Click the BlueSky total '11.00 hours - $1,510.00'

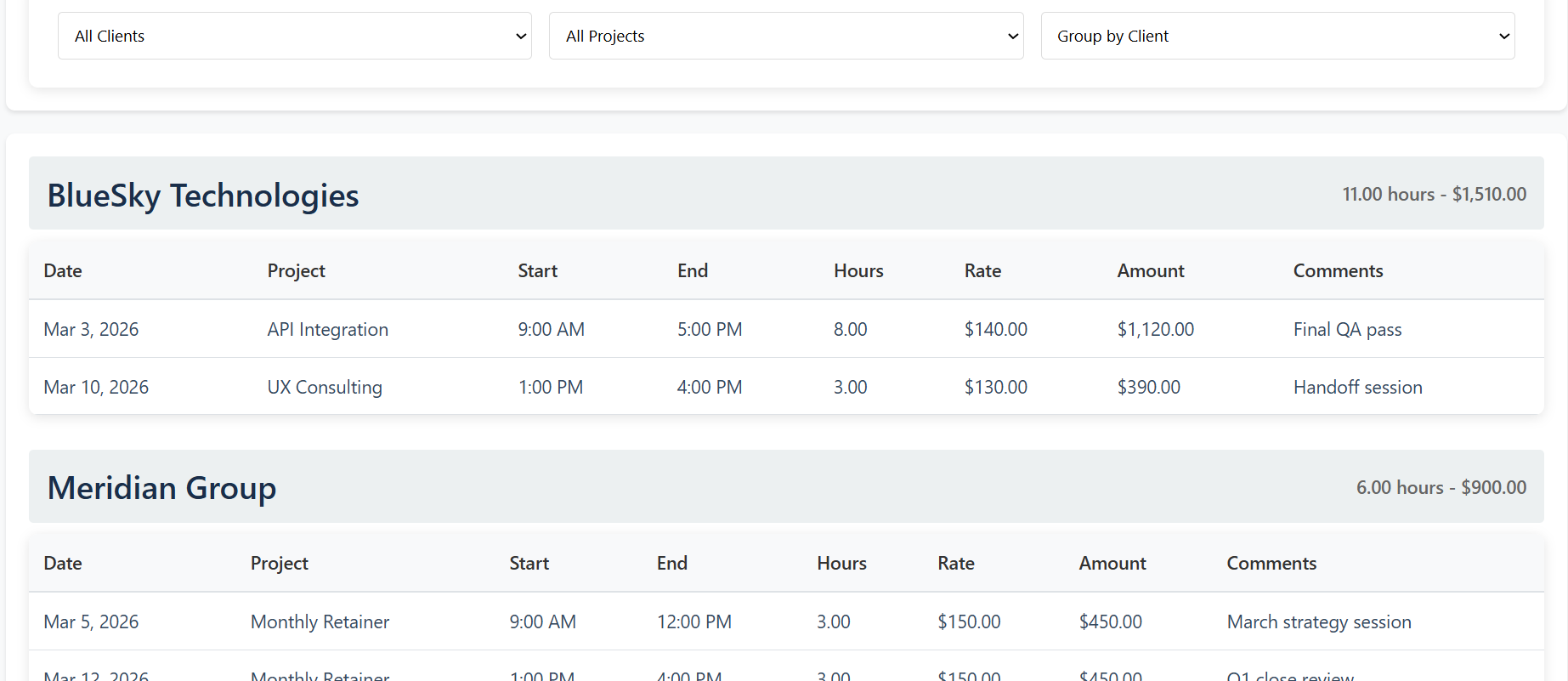[x=1434, y=194]
